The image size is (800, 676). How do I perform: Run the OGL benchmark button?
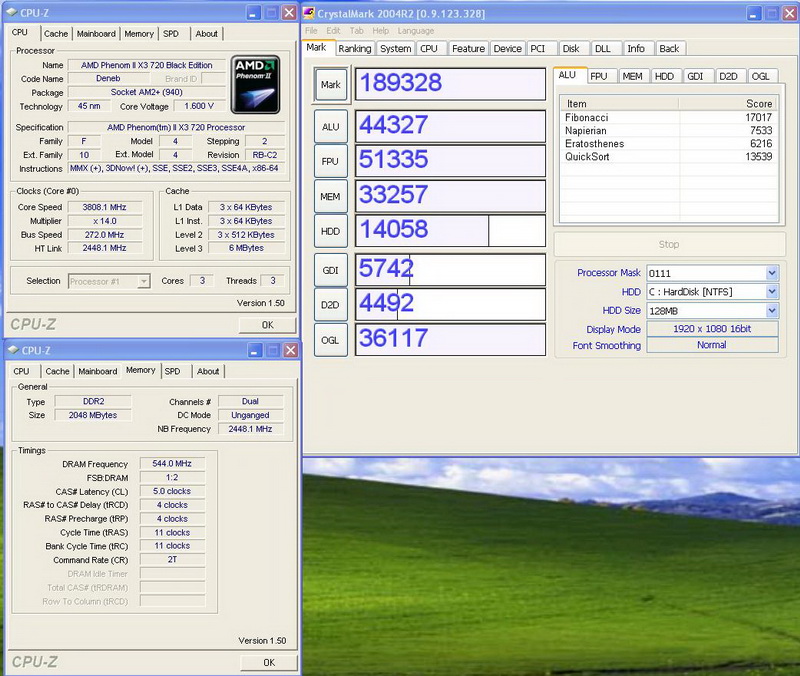[330, 340]
